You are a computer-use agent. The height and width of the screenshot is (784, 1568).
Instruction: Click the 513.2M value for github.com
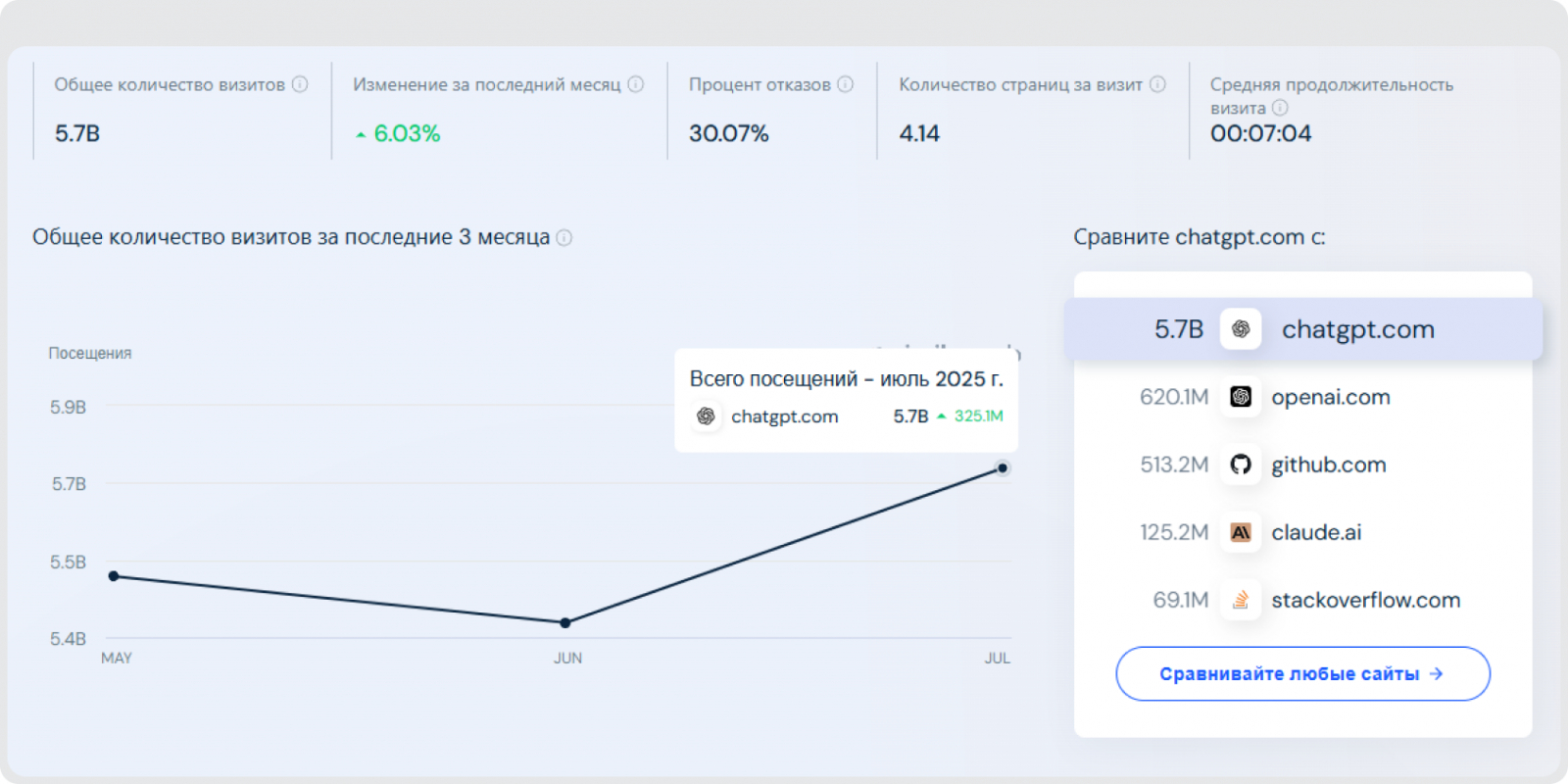[1174, 465]
